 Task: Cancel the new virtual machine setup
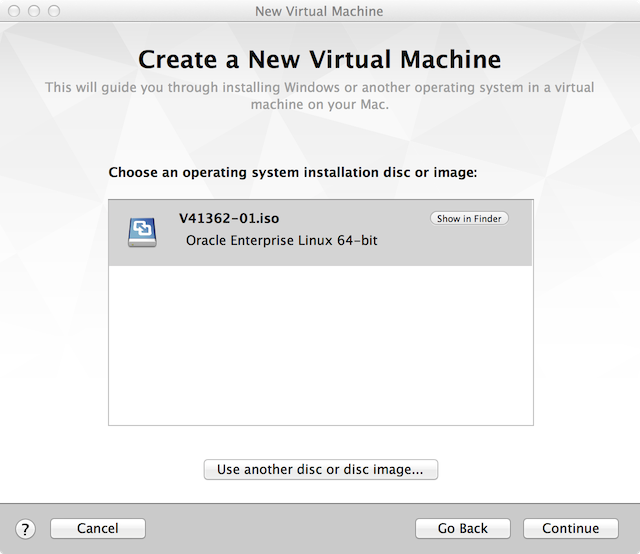coord(98,528)
